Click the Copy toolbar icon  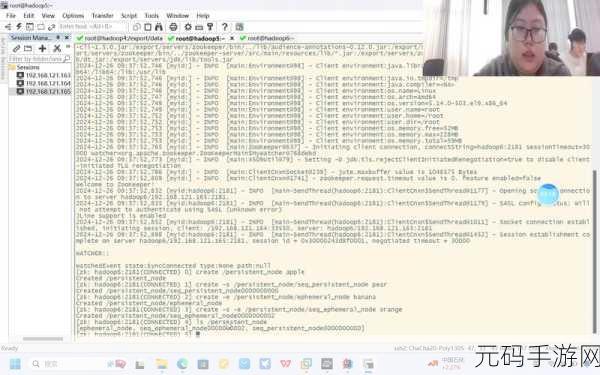[x=137, y=27]
